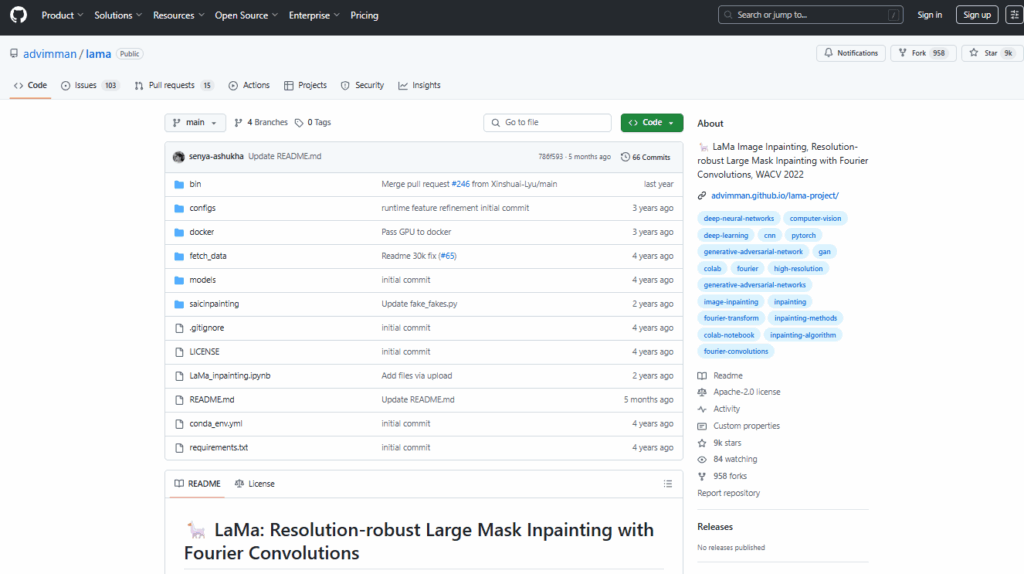Click the configs folder icon
The image size is (1024, 574).
tap(179, 208)
